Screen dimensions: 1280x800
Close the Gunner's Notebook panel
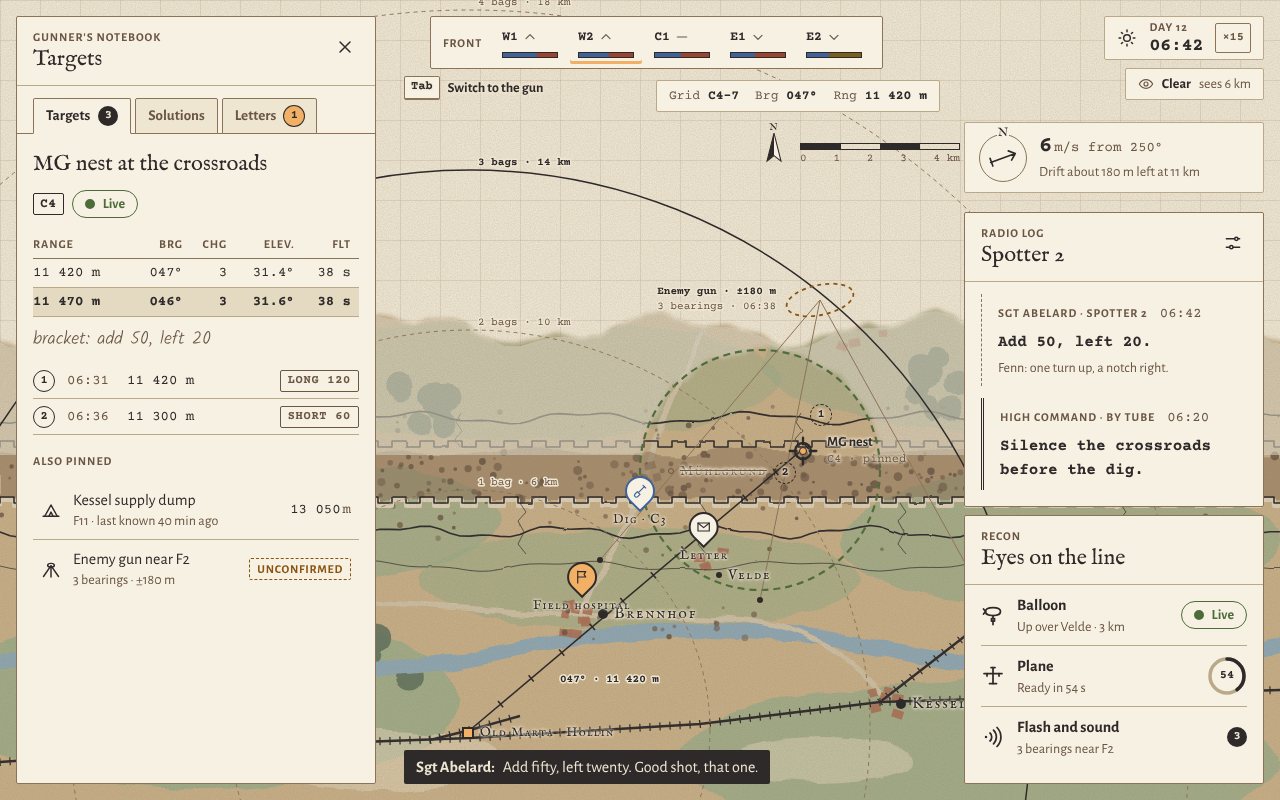345,47
